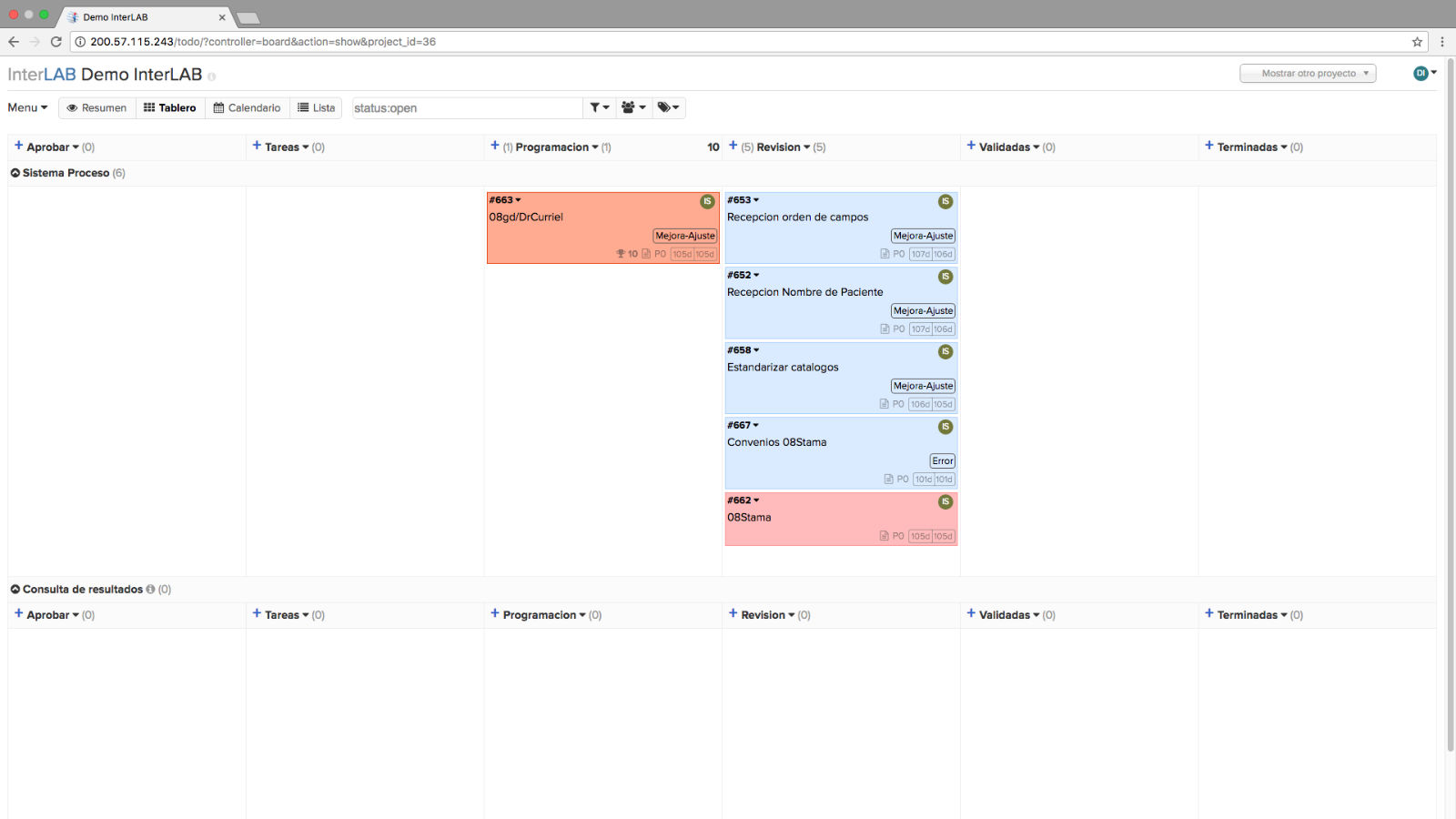The height and width of the screenshot is (819, 1456).
Task: Open the upper Revision column dropdown
Action: [x=784, y=147]
